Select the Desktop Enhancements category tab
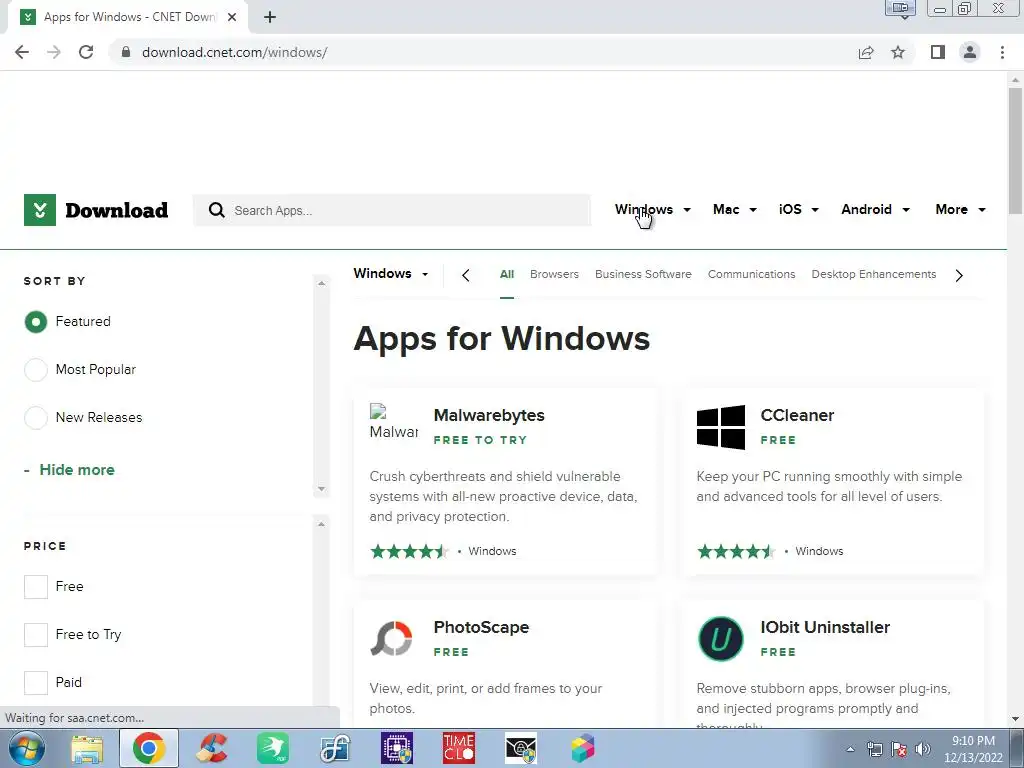 [x=874, y=274]
